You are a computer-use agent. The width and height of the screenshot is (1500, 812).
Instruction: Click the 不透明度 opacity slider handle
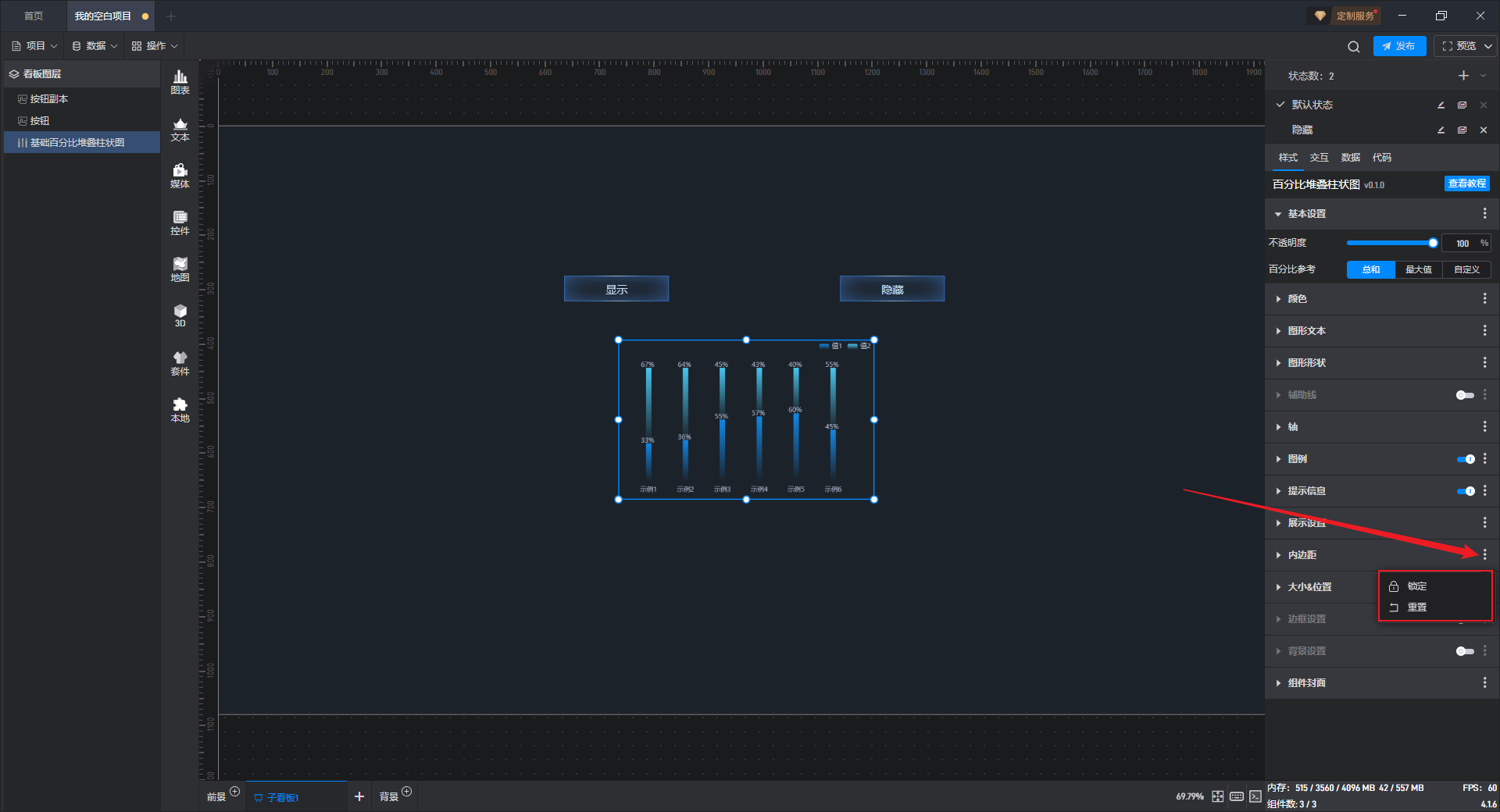pyautogui.click(x=1433, y=243)
